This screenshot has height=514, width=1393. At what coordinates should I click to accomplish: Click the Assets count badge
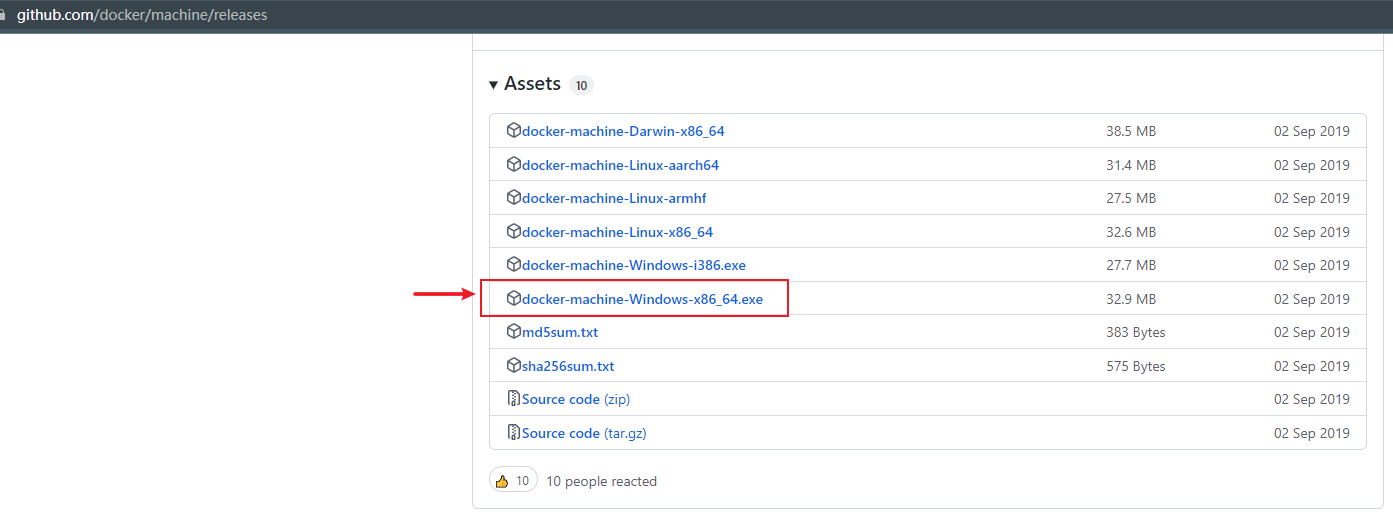tap(581, 86)
